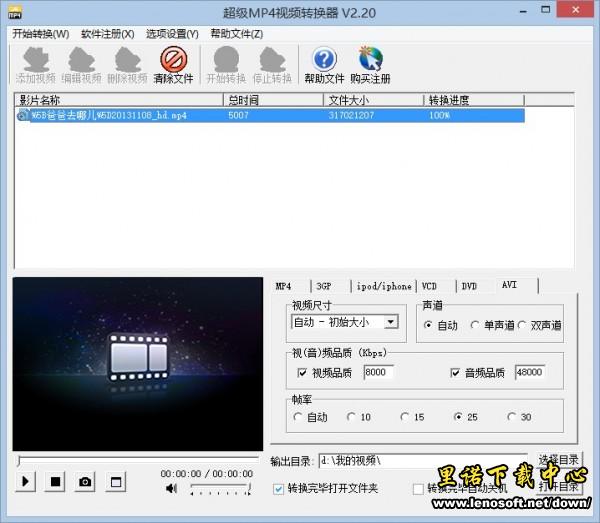Switch to the VCD tab
The height and width of the screenshot is (523, 600).
point(436,286)
